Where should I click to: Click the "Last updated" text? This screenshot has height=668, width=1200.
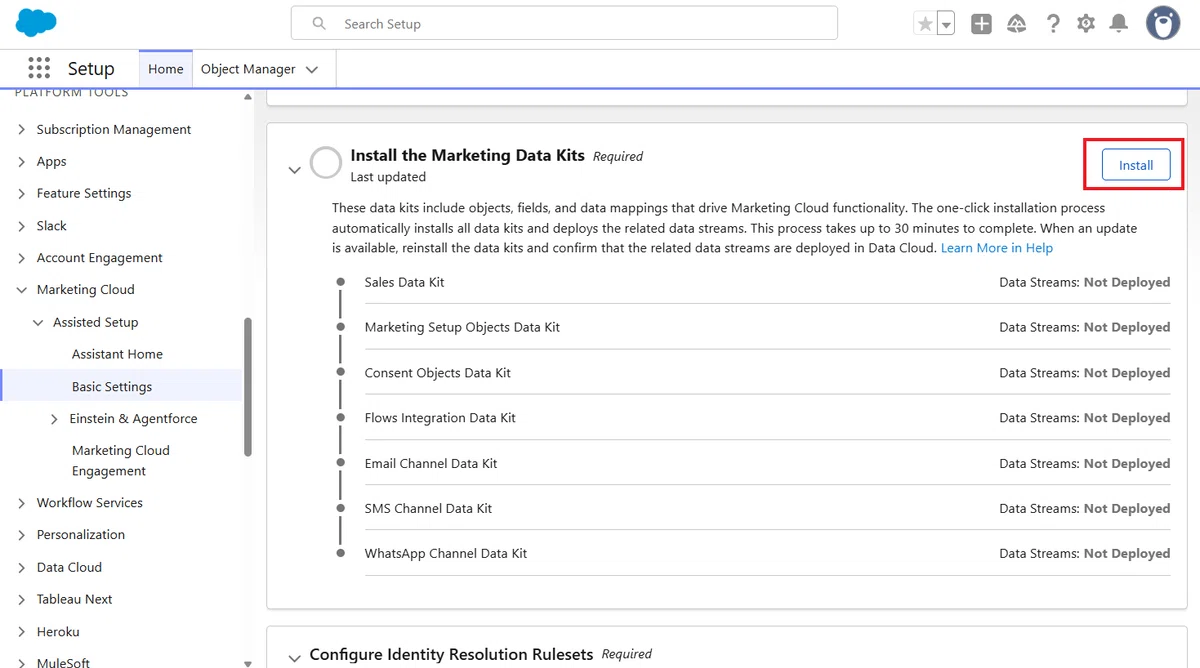(388, 177)
